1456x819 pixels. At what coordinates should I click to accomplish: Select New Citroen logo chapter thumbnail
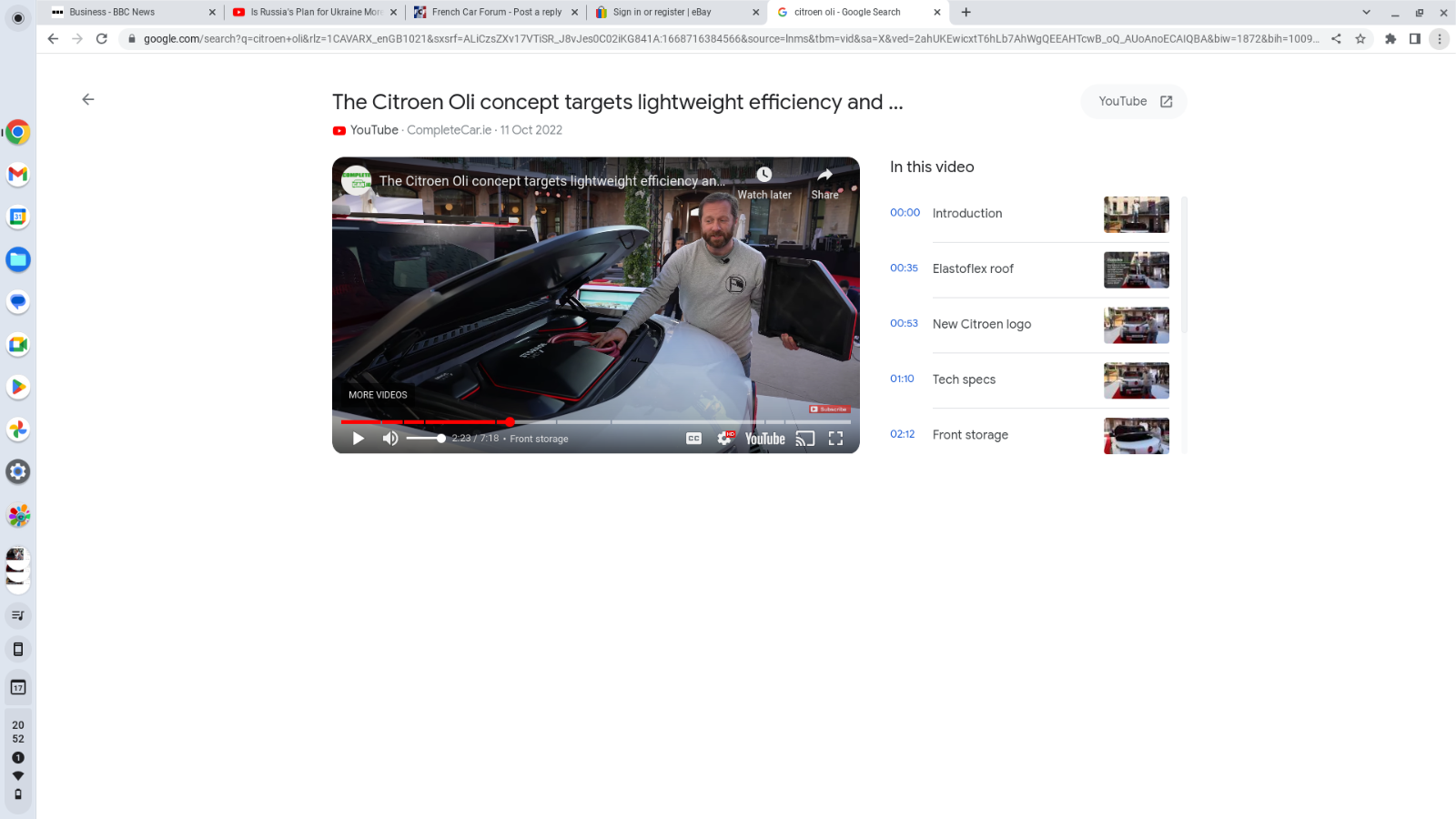coord(1137,325)
